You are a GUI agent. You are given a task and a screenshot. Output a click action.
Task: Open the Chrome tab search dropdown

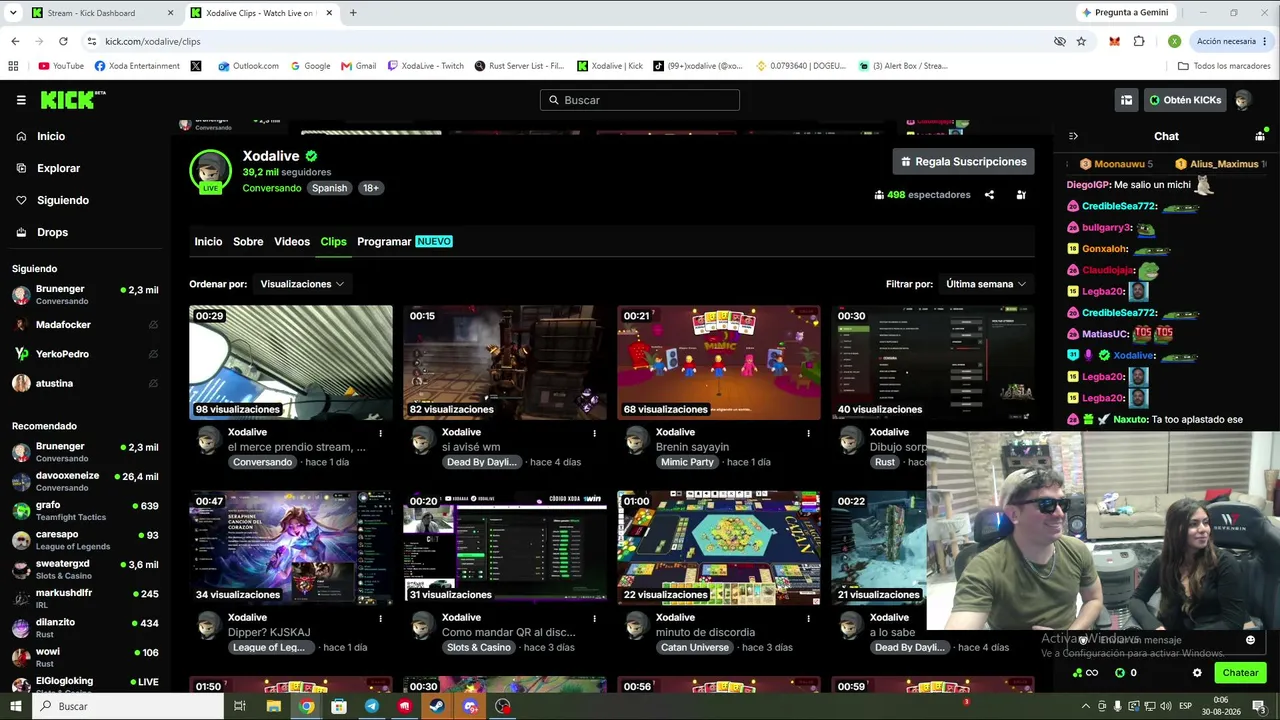pos(14,13)
